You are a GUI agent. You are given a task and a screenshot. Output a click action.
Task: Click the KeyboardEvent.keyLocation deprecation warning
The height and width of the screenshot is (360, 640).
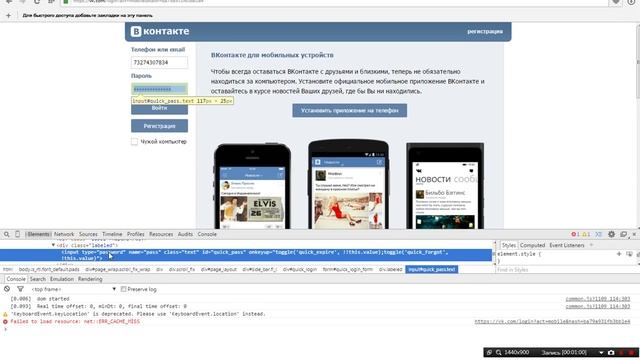pyautogui.click(x=138, y=314)
